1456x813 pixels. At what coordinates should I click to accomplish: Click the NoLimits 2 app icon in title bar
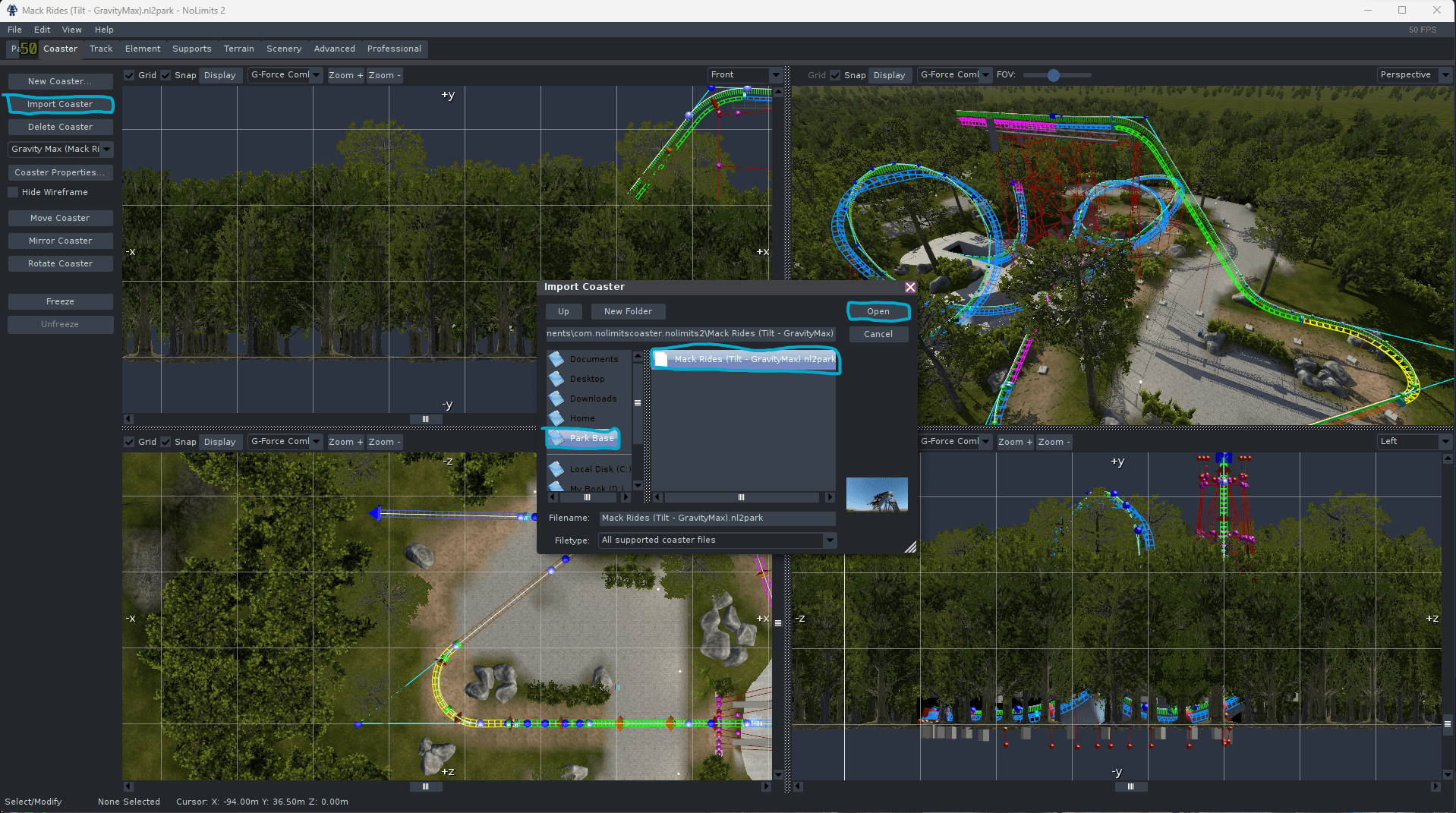point(12,11)
